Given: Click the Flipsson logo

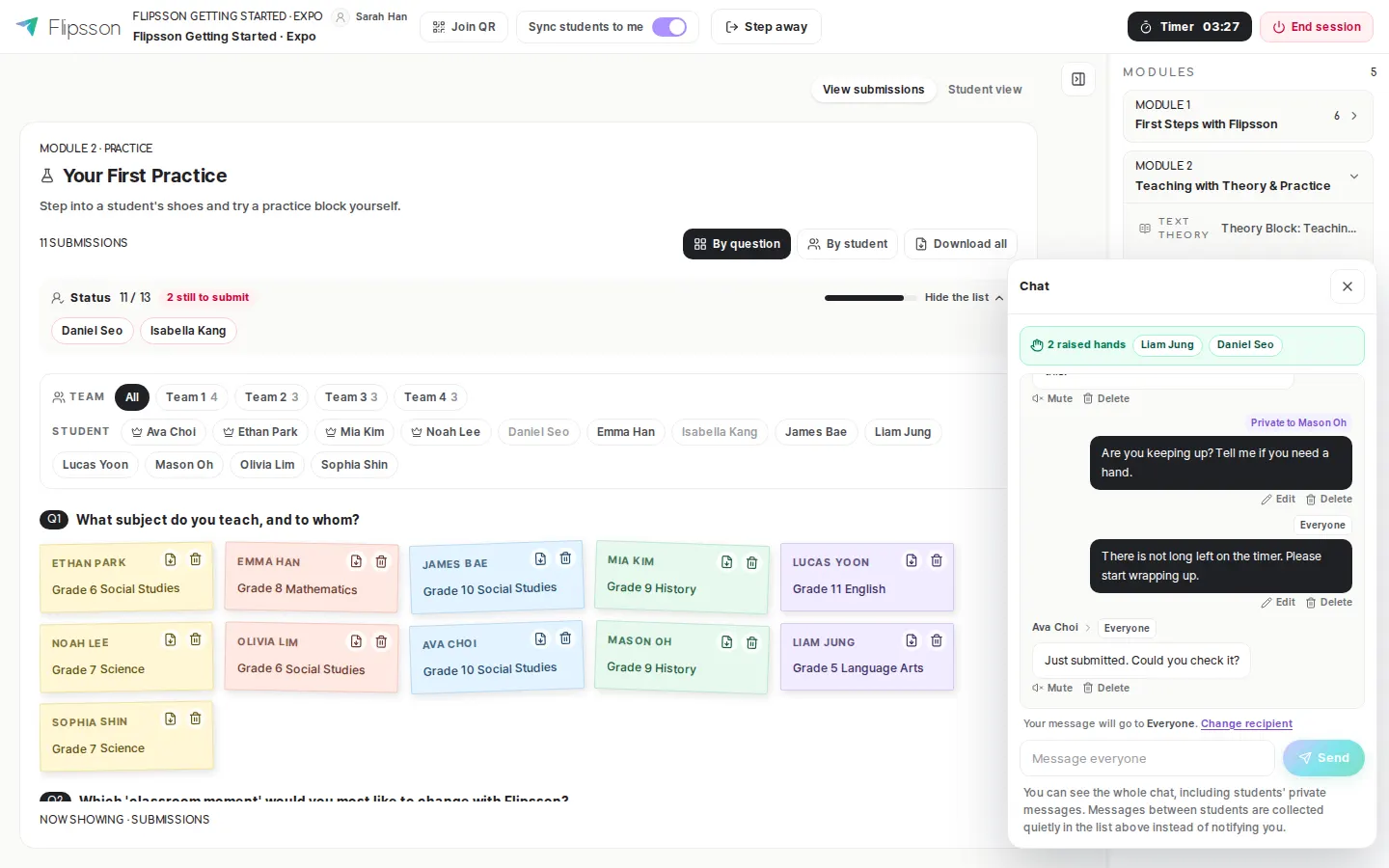Looking at the screenshot, I should (x=68, y=27).
